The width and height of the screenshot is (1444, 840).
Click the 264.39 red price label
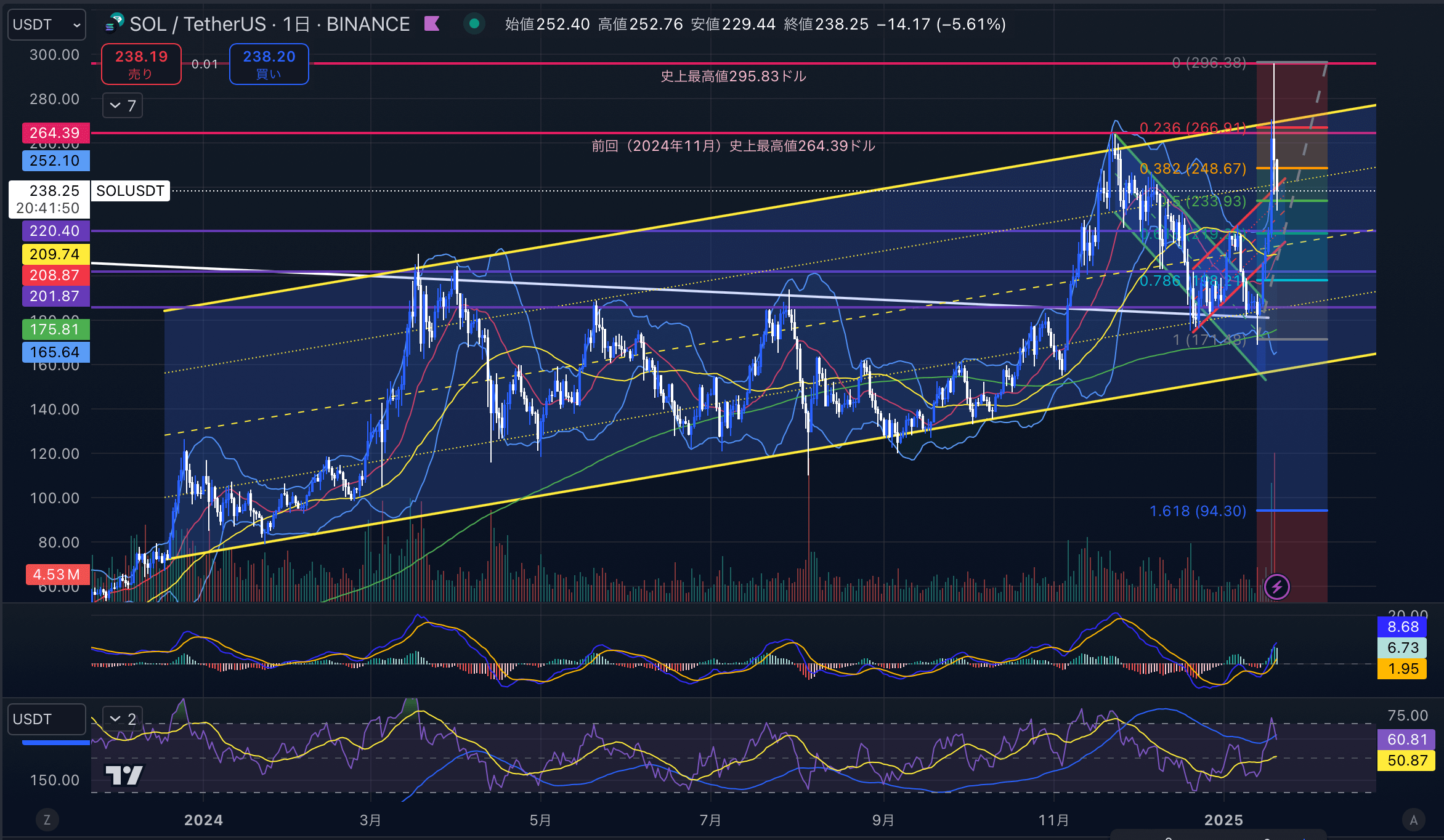click(x=55, y=132)
